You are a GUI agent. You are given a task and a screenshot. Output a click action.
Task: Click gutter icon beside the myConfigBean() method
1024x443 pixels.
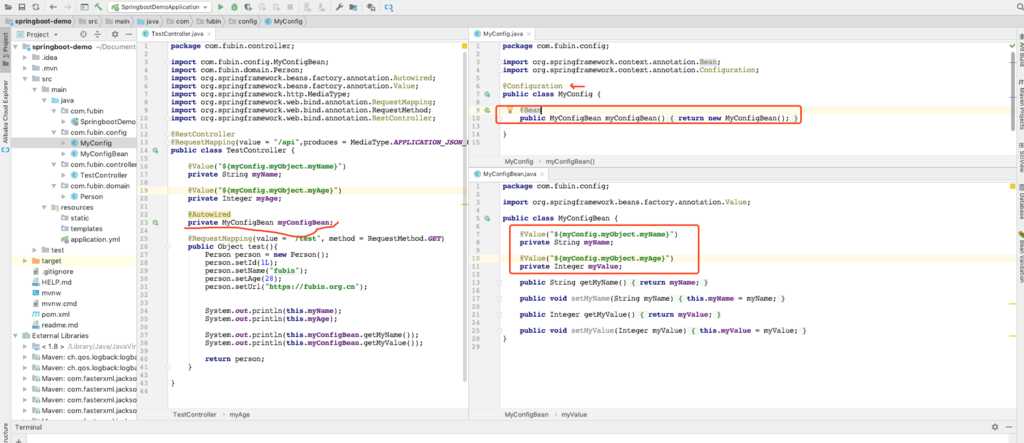(x=487, y=111)
